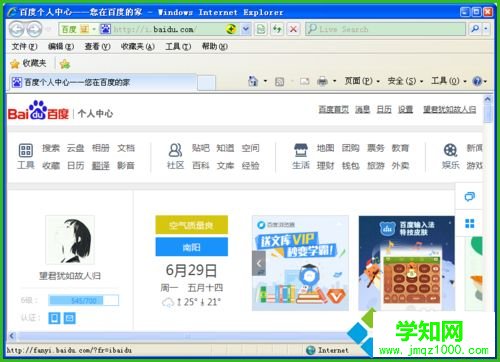This screenshot has height=362, width=500.
Task: Click the carousel previous arrow
Action: 259,263
